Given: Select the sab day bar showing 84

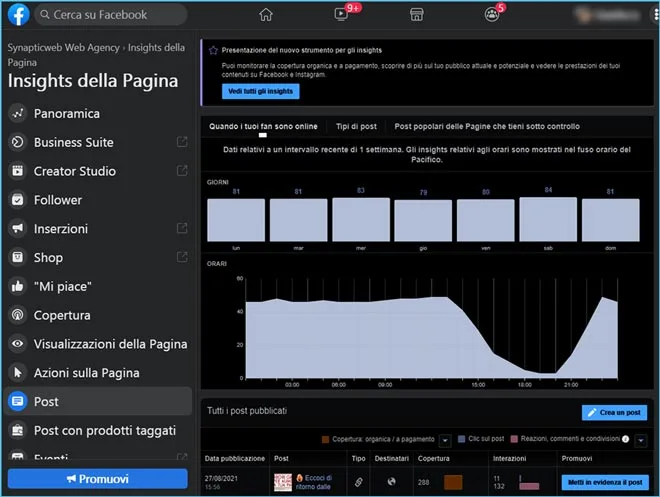Looking at the screenshot, I should click(548, 219).
